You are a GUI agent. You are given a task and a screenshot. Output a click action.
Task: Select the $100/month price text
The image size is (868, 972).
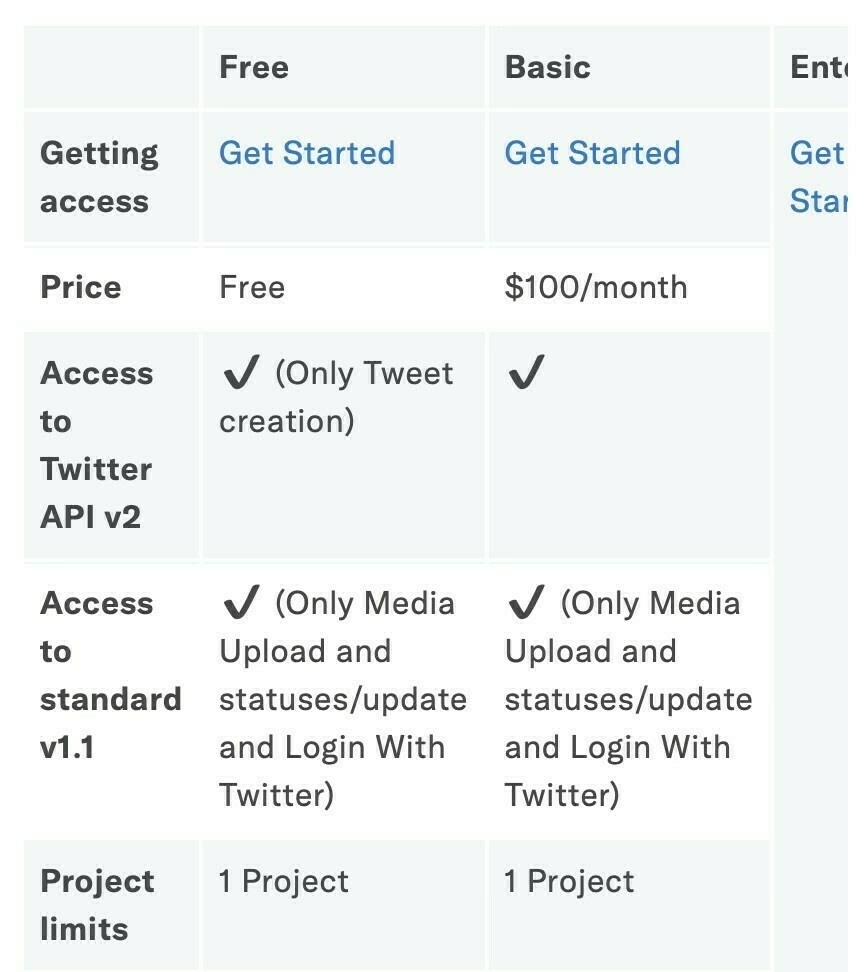click(596, 287)
